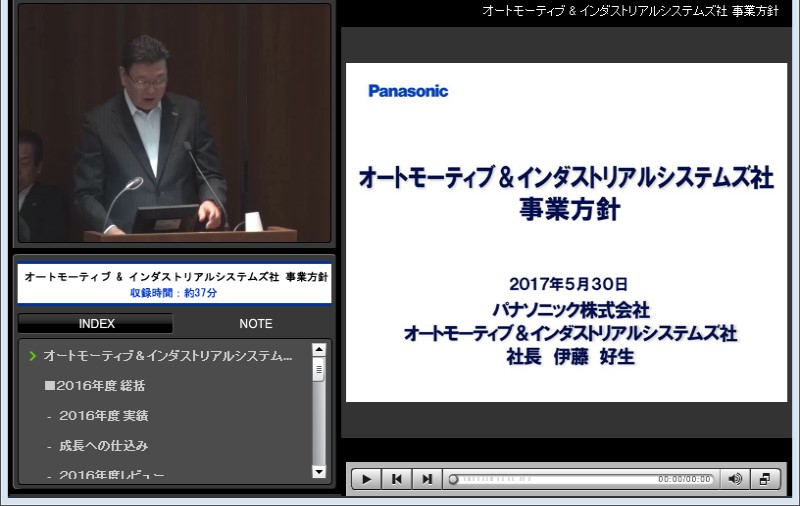
Task: Click the speaker video thumbnail
Action: 174,123
